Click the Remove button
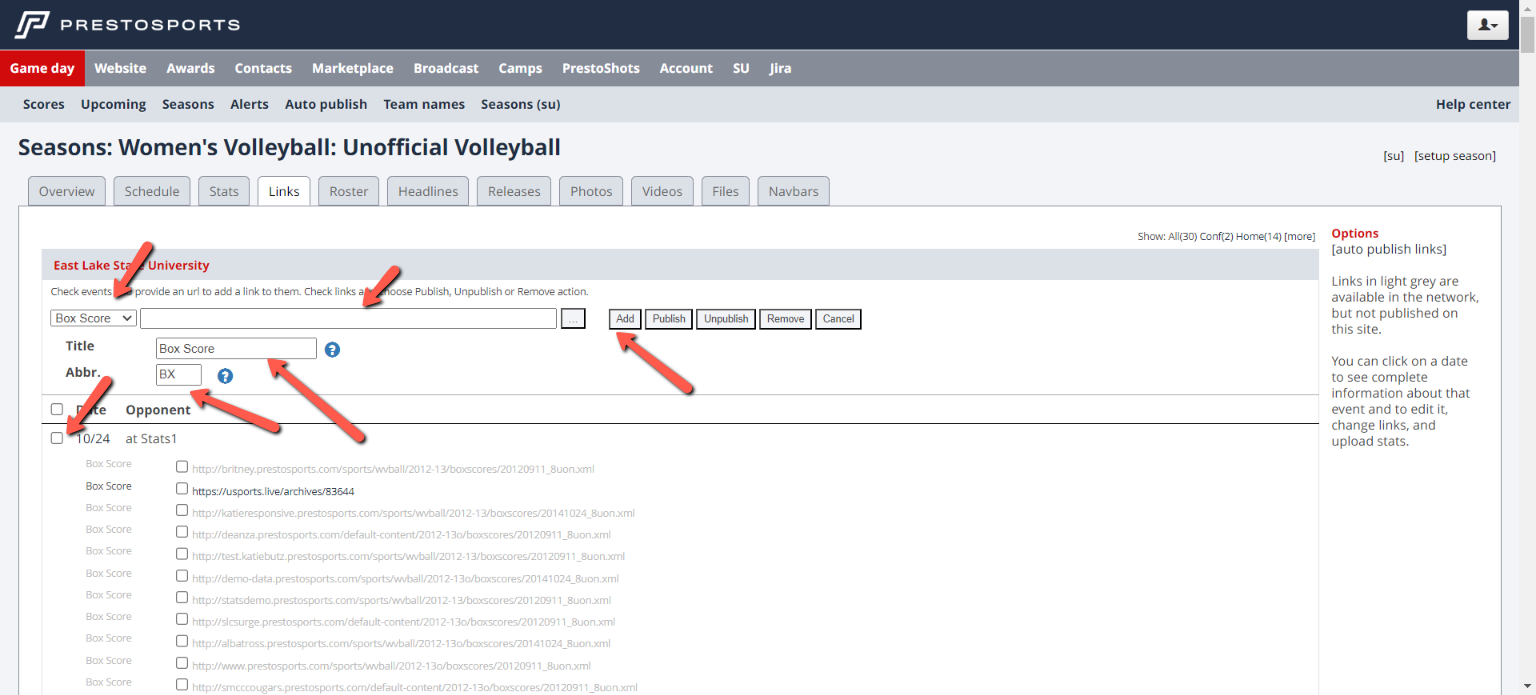This screenshot has height=695, width=1536. tap(786, 319)
